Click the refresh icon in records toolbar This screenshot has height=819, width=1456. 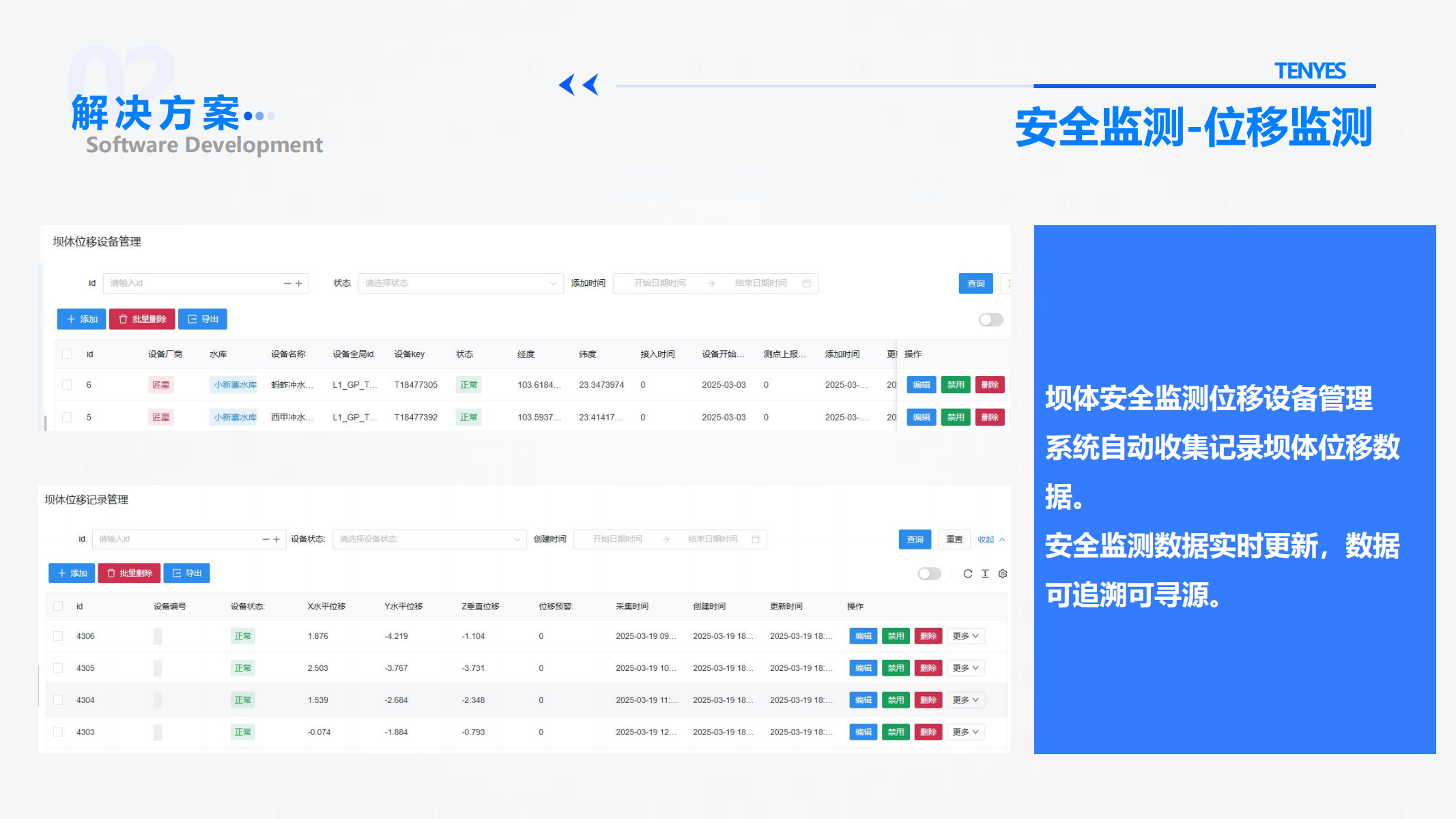point(967,574)
